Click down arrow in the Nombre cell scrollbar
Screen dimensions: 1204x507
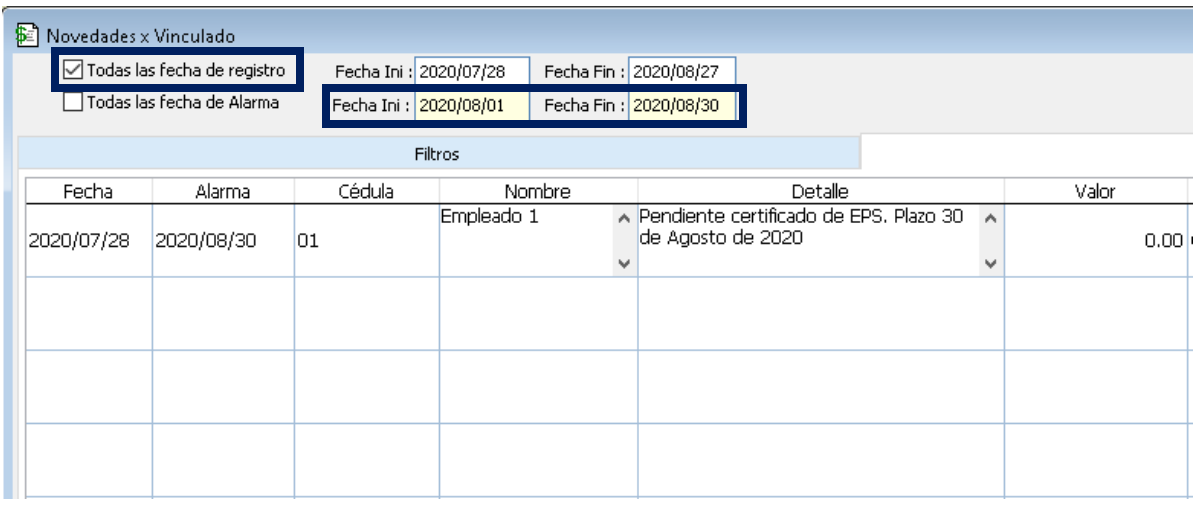point(624,264)
